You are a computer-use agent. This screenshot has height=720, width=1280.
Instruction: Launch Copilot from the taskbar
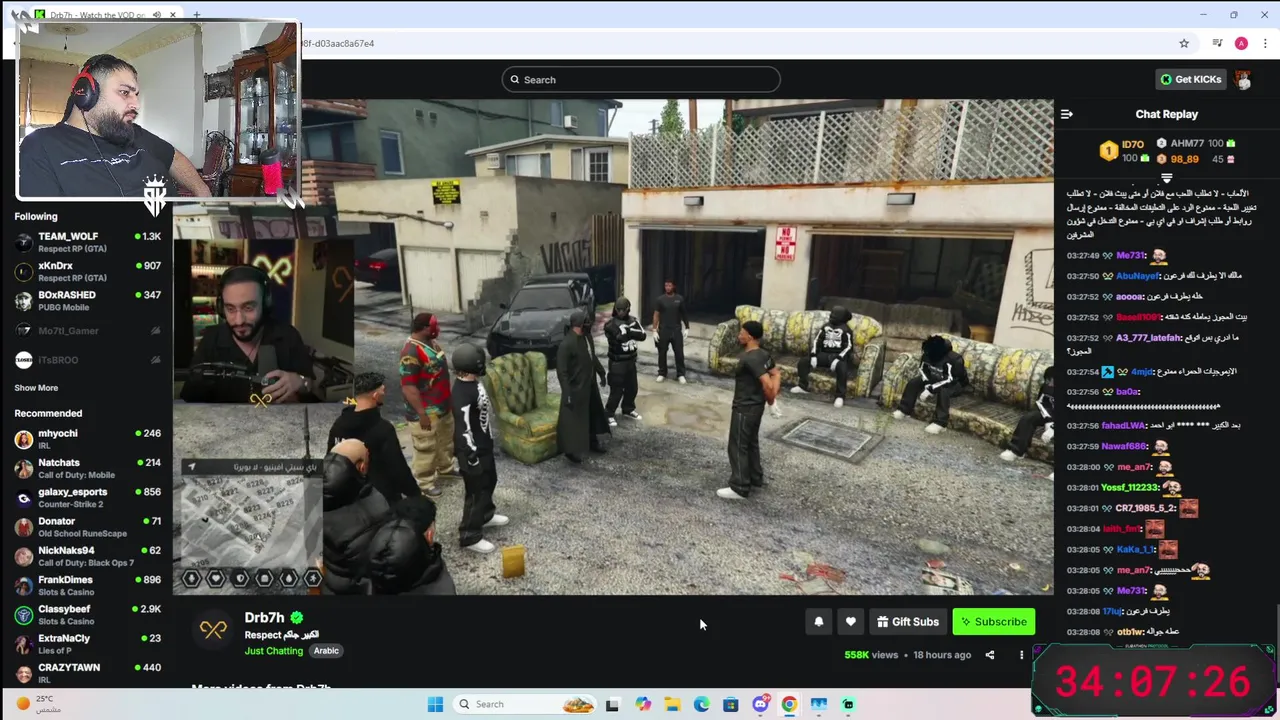tap(642, 704)
